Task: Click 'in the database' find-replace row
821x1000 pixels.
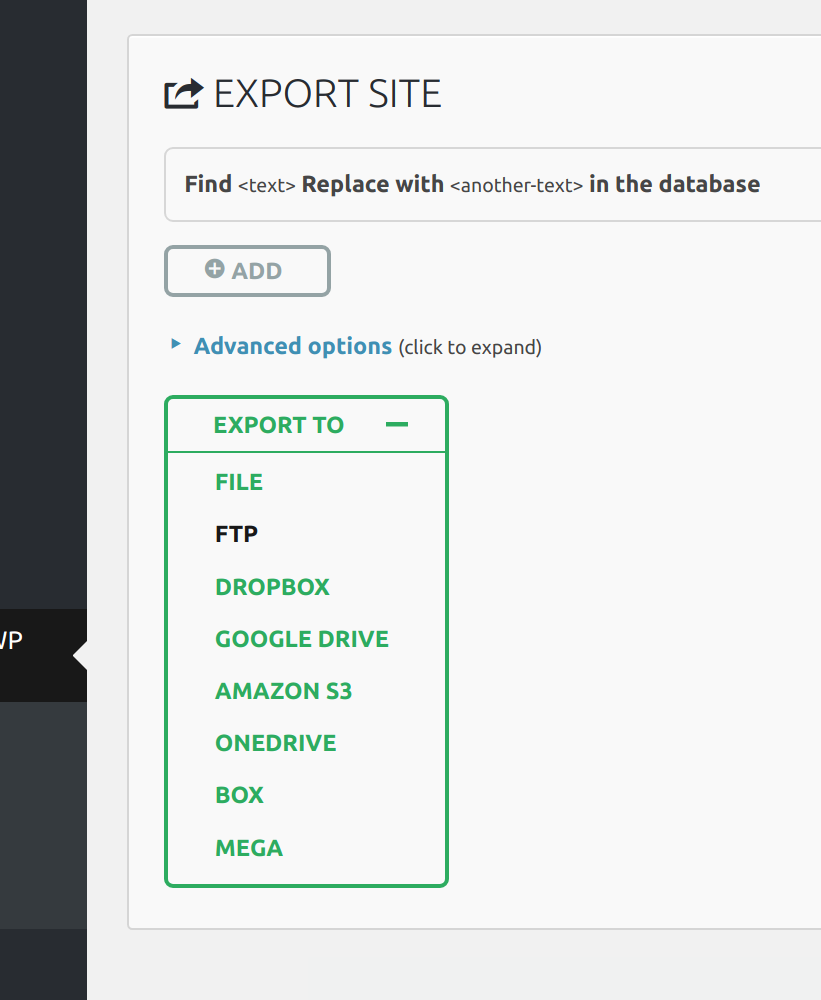Action: tap(674, 184)
